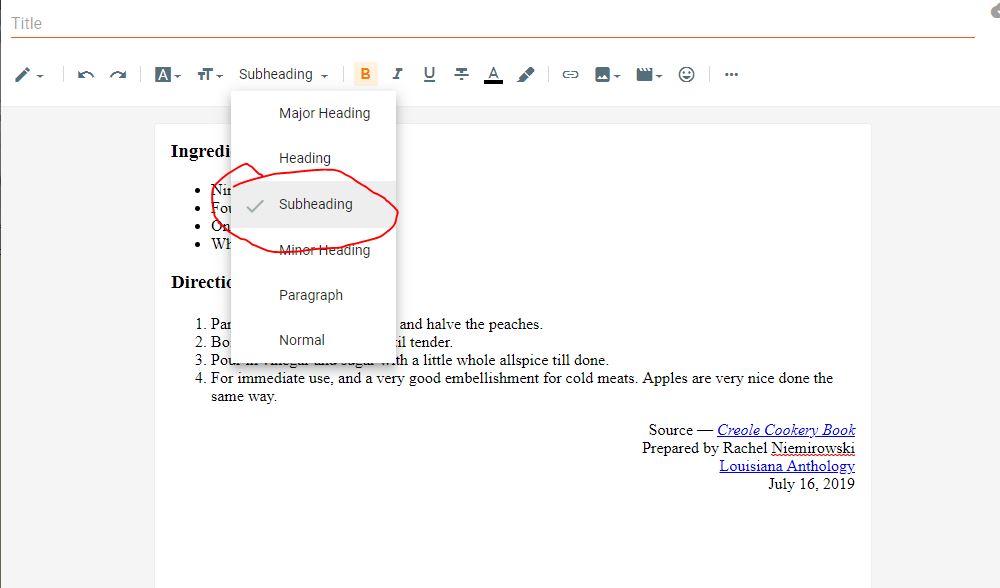Insert a hyperlink using the link icon
Viewport: 1000px width, 588px height.
click(570, 75)
